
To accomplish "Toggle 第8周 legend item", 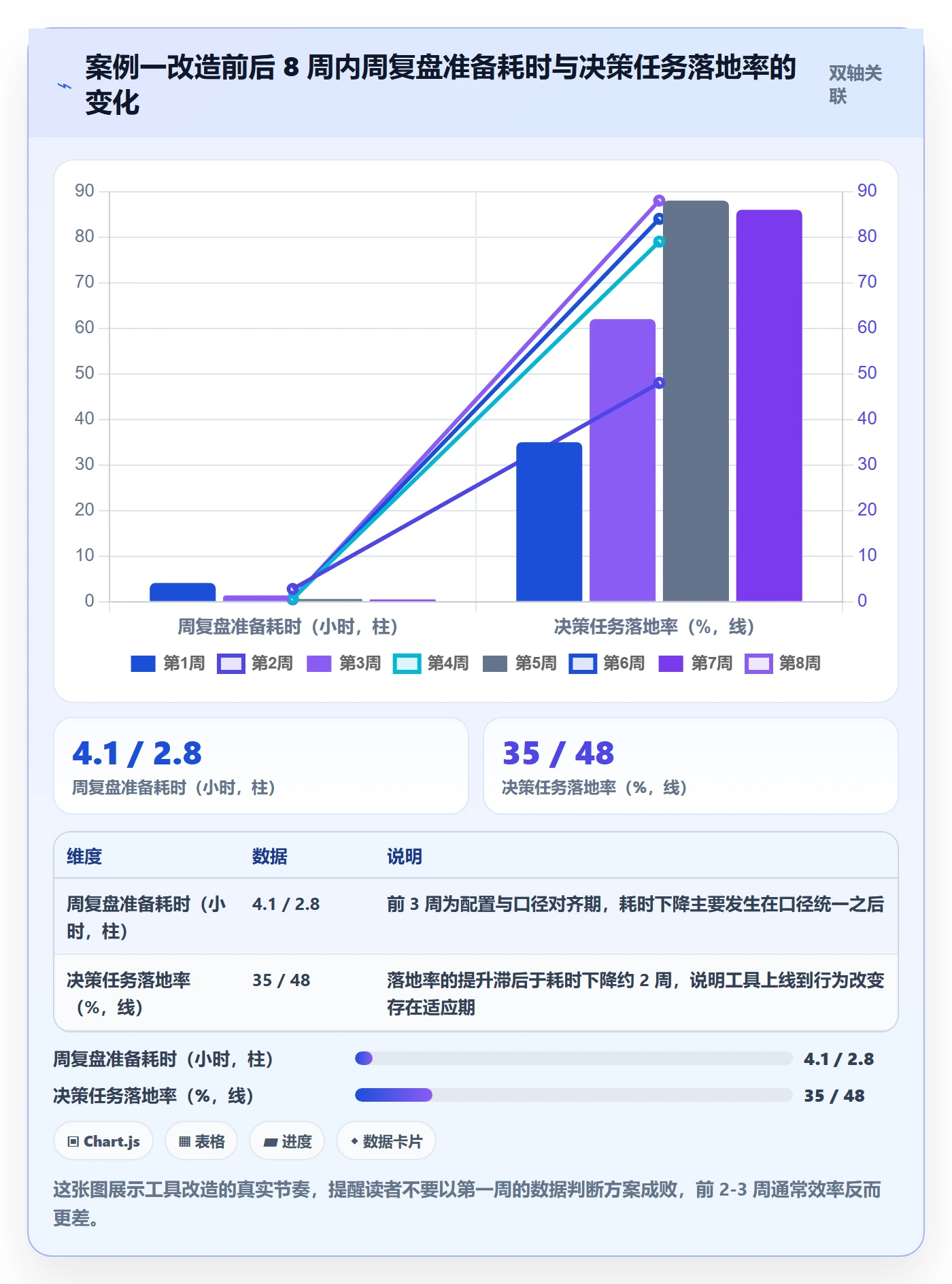I will tap(783, 663).
